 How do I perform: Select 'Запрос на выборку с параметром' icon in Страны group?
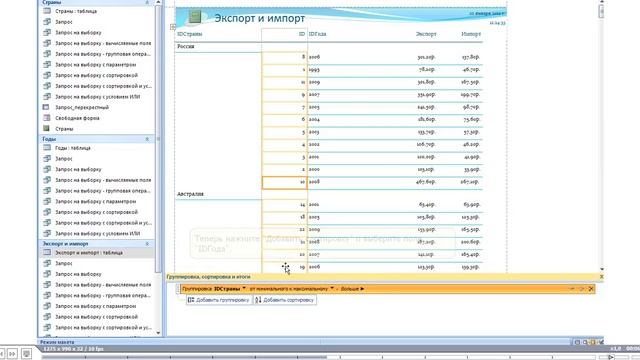(x=47, y=64)
